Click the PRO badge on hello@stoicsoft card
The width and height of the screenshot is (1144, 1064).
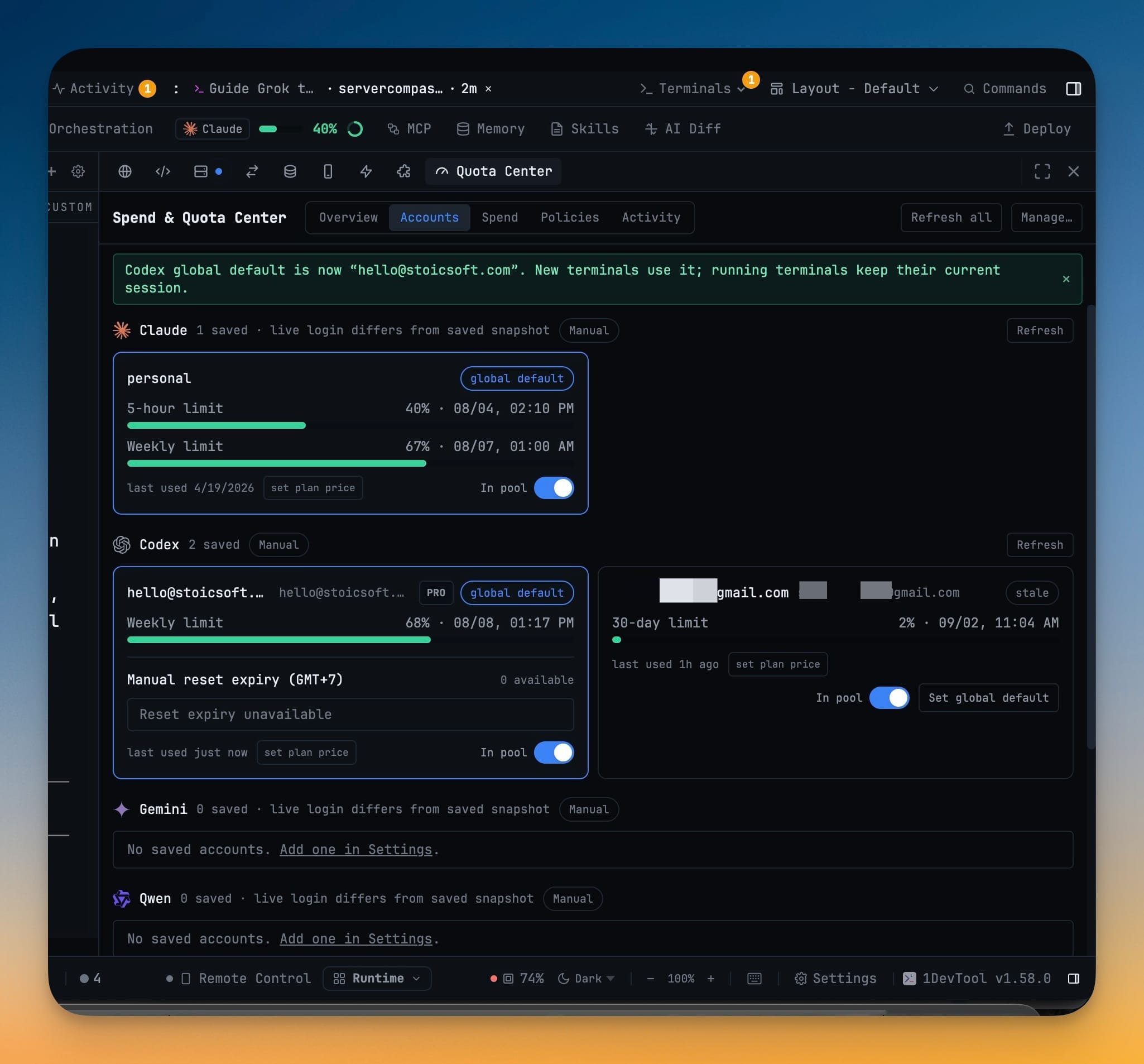(x=436, y=593)
